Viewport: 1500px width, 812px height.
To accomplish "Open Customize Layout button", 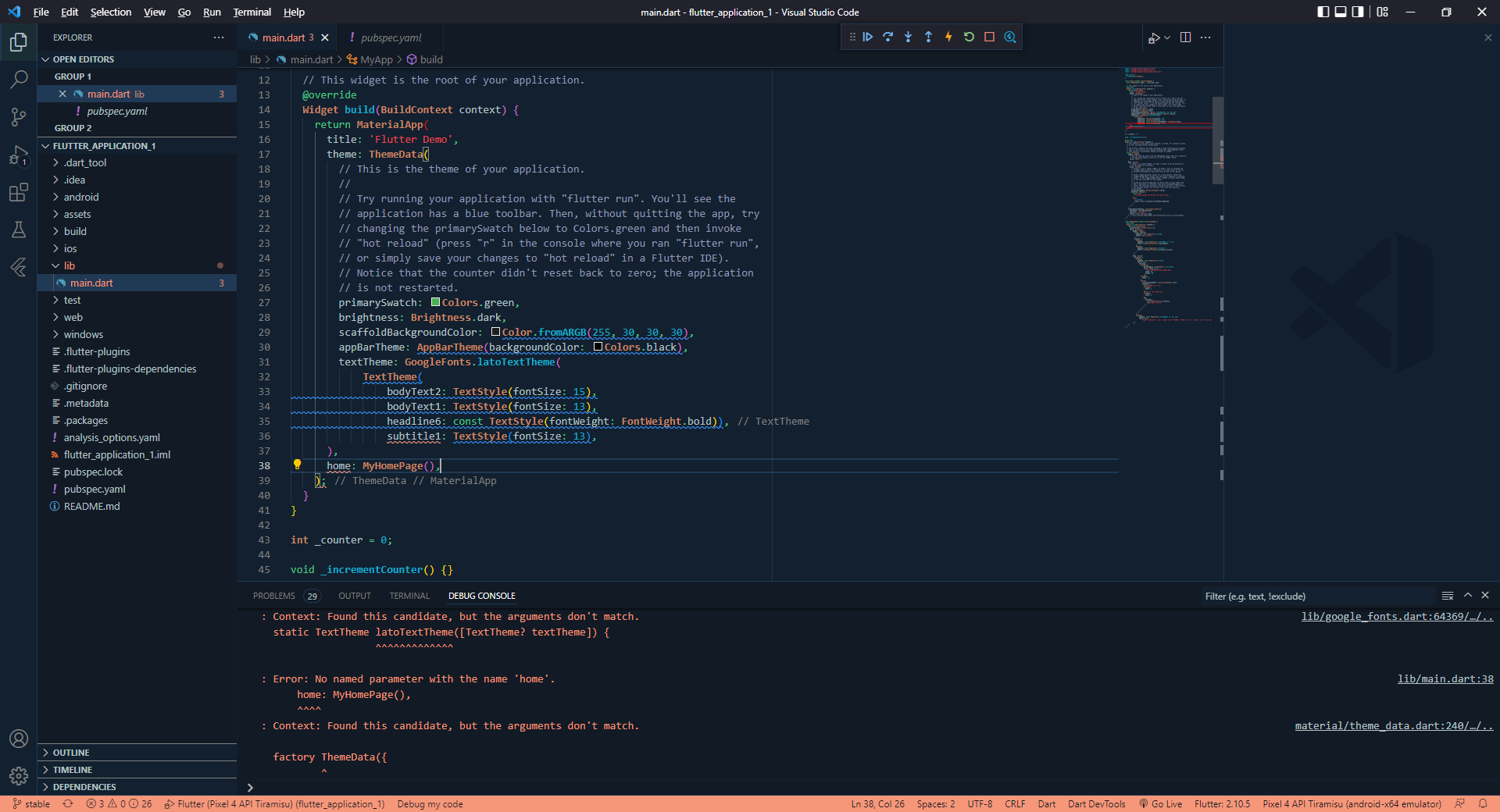I will pyautogui.click(x=1383, y=12).
